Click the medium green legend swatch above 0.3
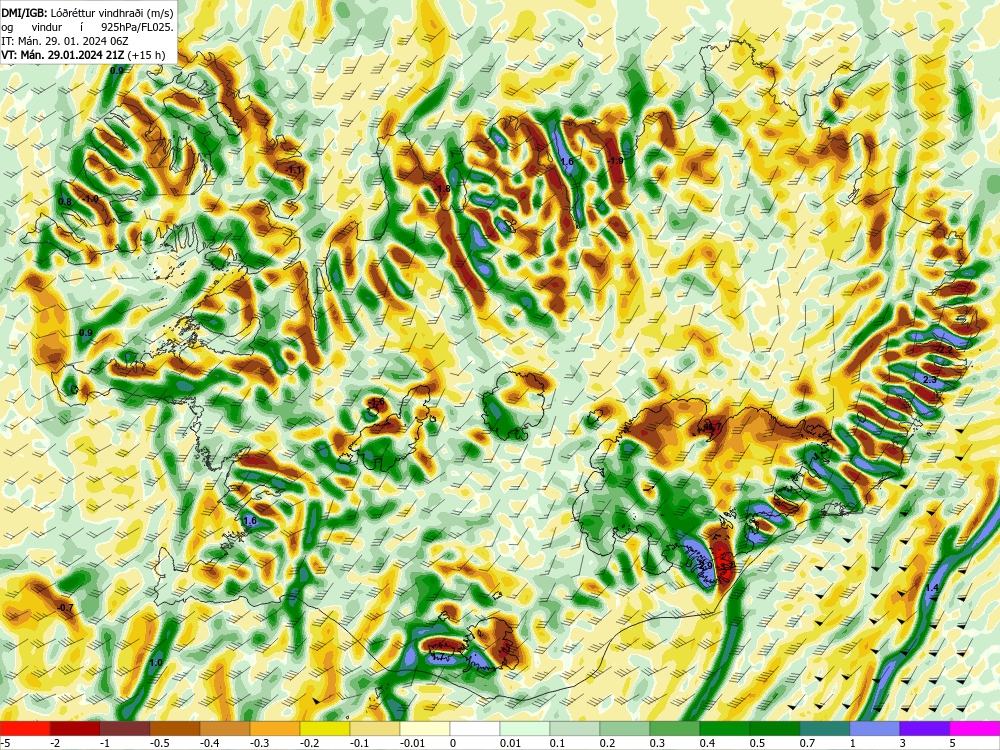The image size is (1000, 750). tap(675, 728)
